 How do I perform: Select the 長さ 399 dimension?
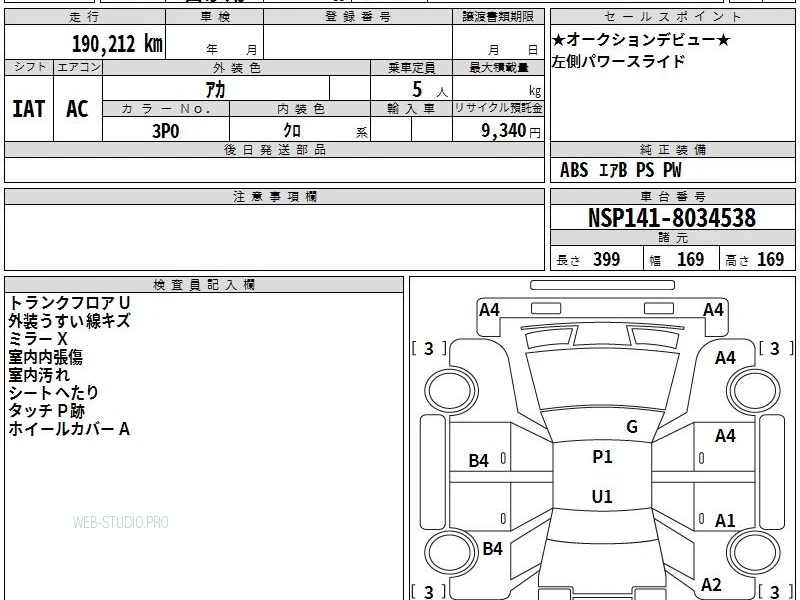588,259
